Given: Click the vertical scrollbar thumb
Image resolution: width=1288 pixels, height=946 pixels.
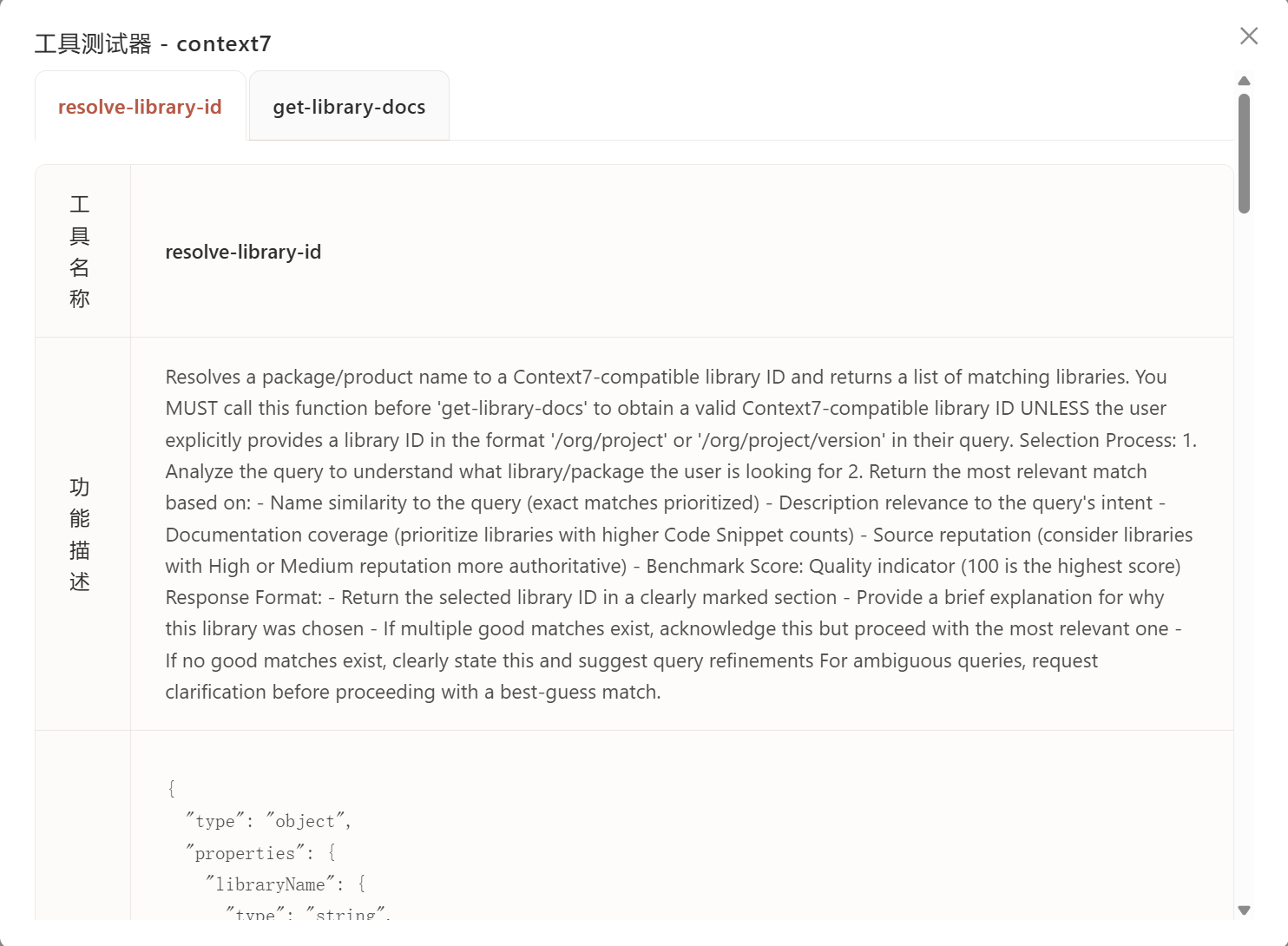Looking at the screenshot, I should tap(1244, 153).
